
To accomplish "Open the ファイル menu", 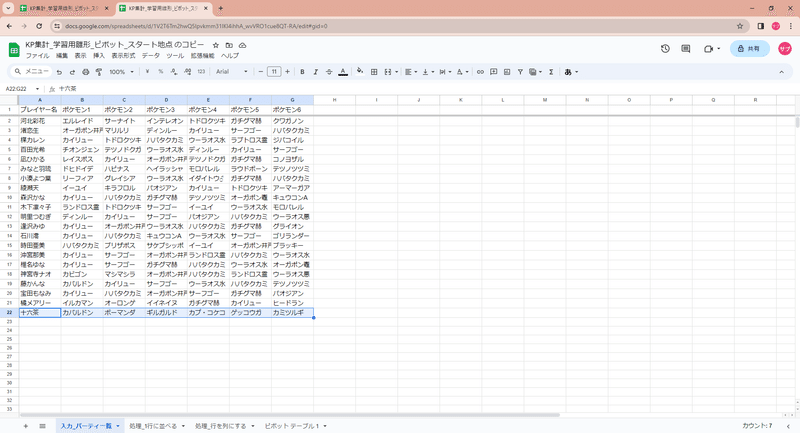I will click(x=38, y=56).
